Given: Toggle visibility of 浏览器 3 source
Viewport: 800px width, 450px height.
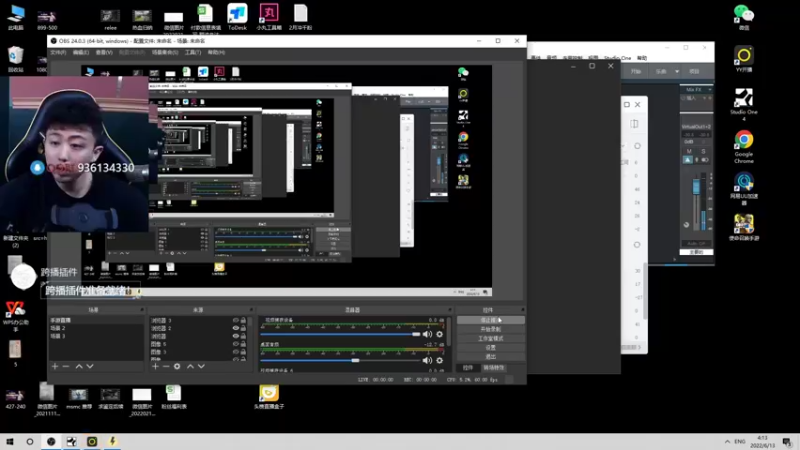Looking at the screenshot, I should coord(235,320).
